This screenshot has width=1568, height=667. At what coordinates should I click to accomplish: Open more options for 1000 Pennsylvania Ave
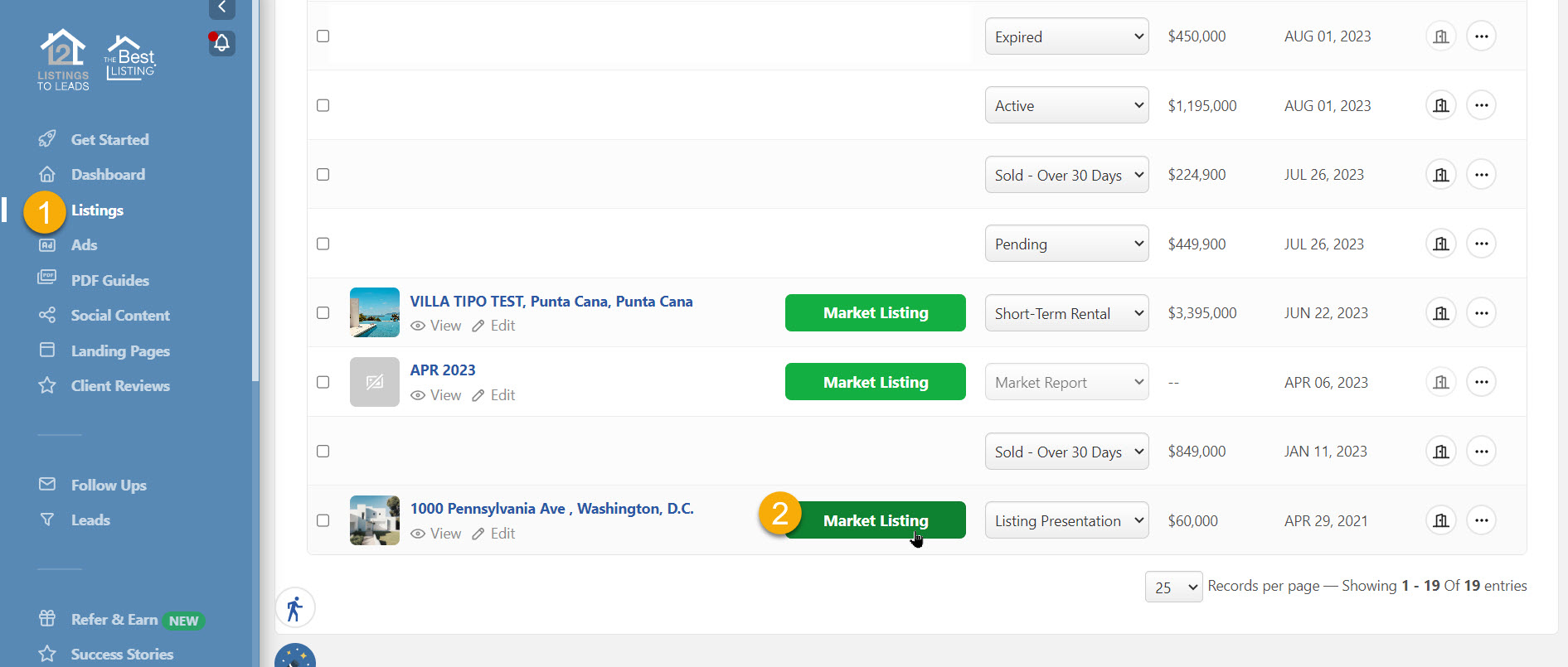(1481, 520)
